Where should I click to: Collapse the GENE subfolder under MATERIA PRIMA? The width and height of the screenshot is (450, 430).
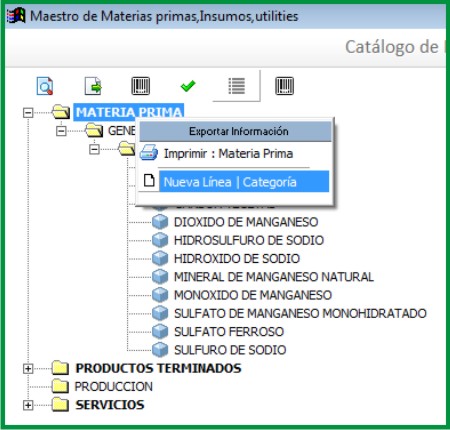pyautogui.click(x=61, y=131)
